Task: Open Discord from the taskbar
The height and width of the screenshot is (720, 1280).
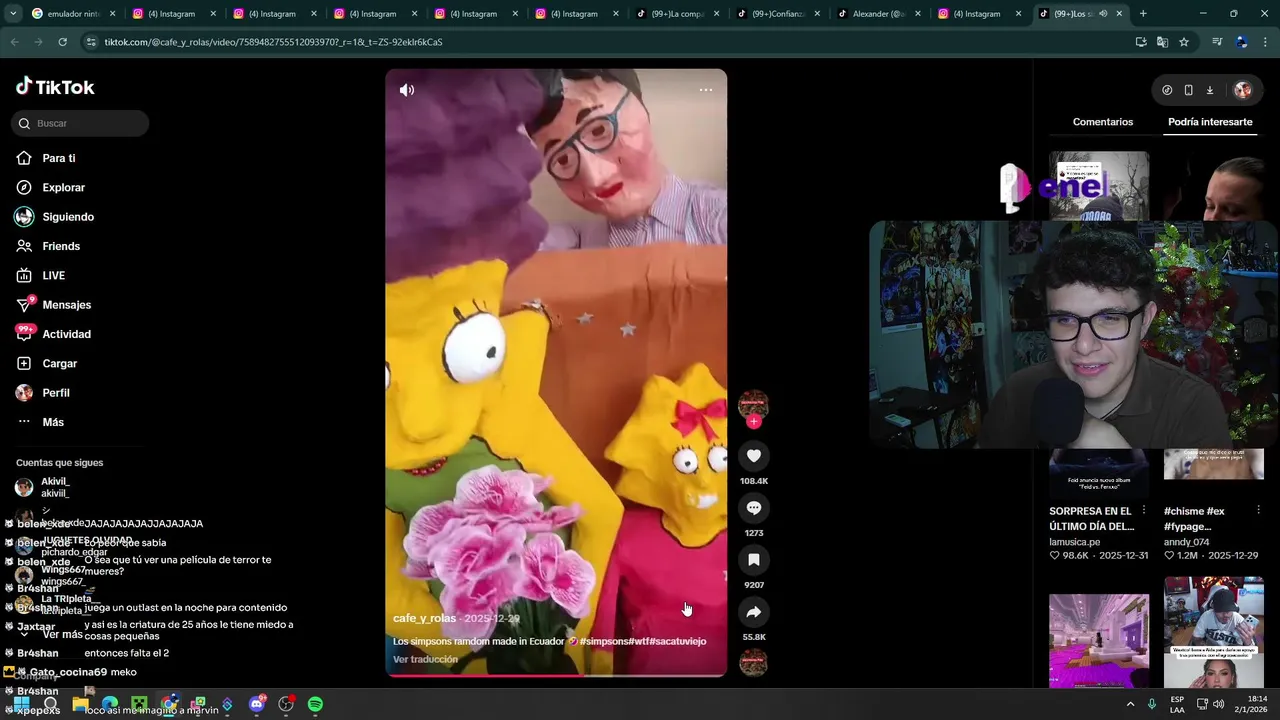Action: pos(257,704)
